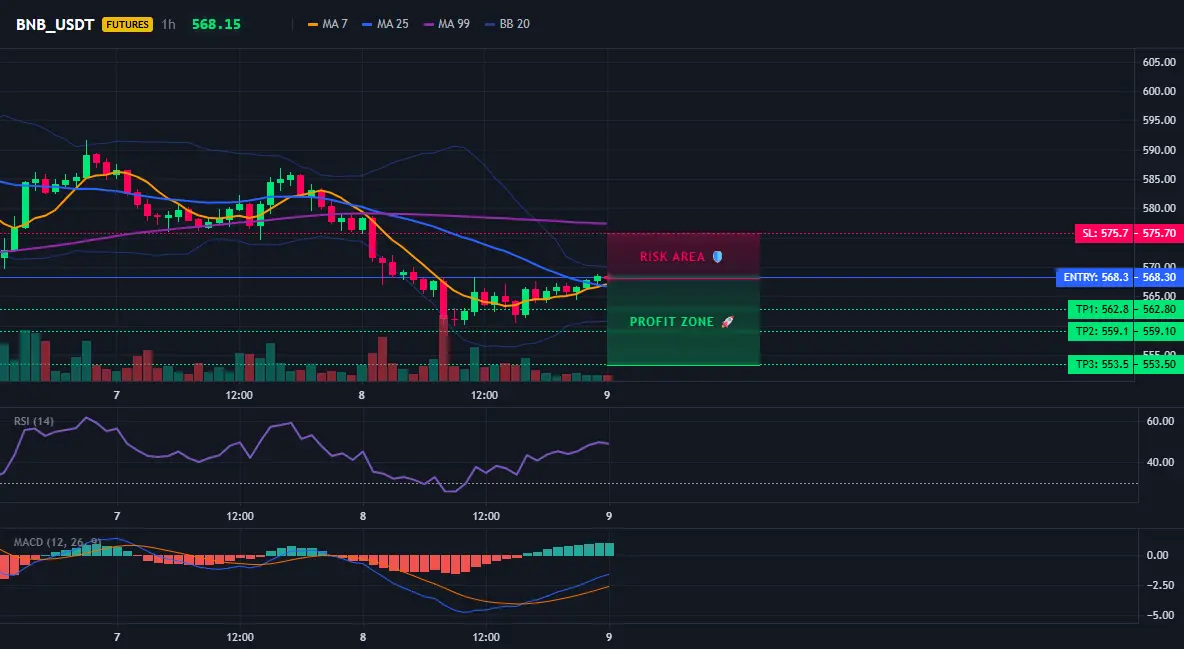Select the 1h timeframe label
The image size is (1184, 649).
[x=168, y=24]
